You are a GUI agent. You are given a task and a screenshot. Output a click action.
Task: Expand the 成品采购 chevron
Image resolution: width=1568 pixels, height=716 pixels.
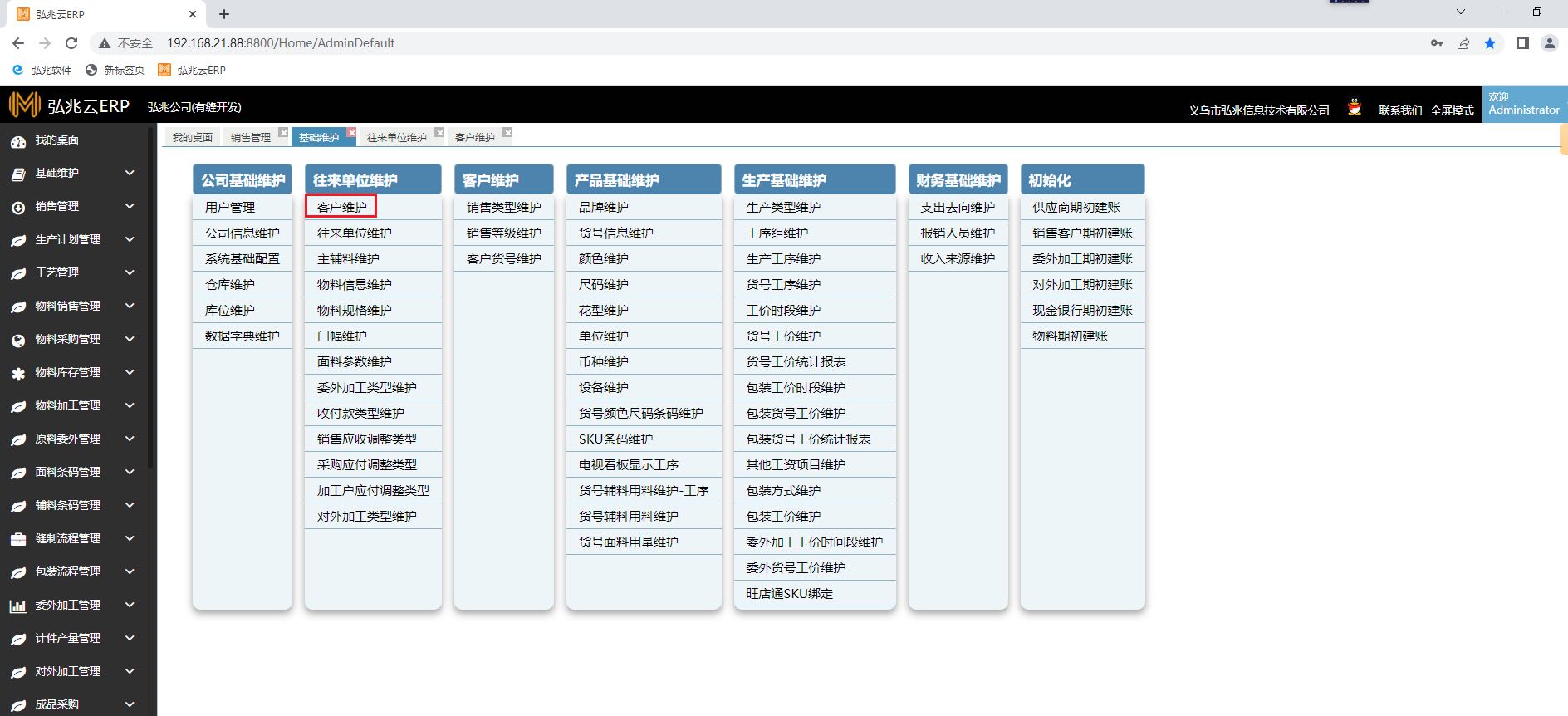click(x=130, y=704)
